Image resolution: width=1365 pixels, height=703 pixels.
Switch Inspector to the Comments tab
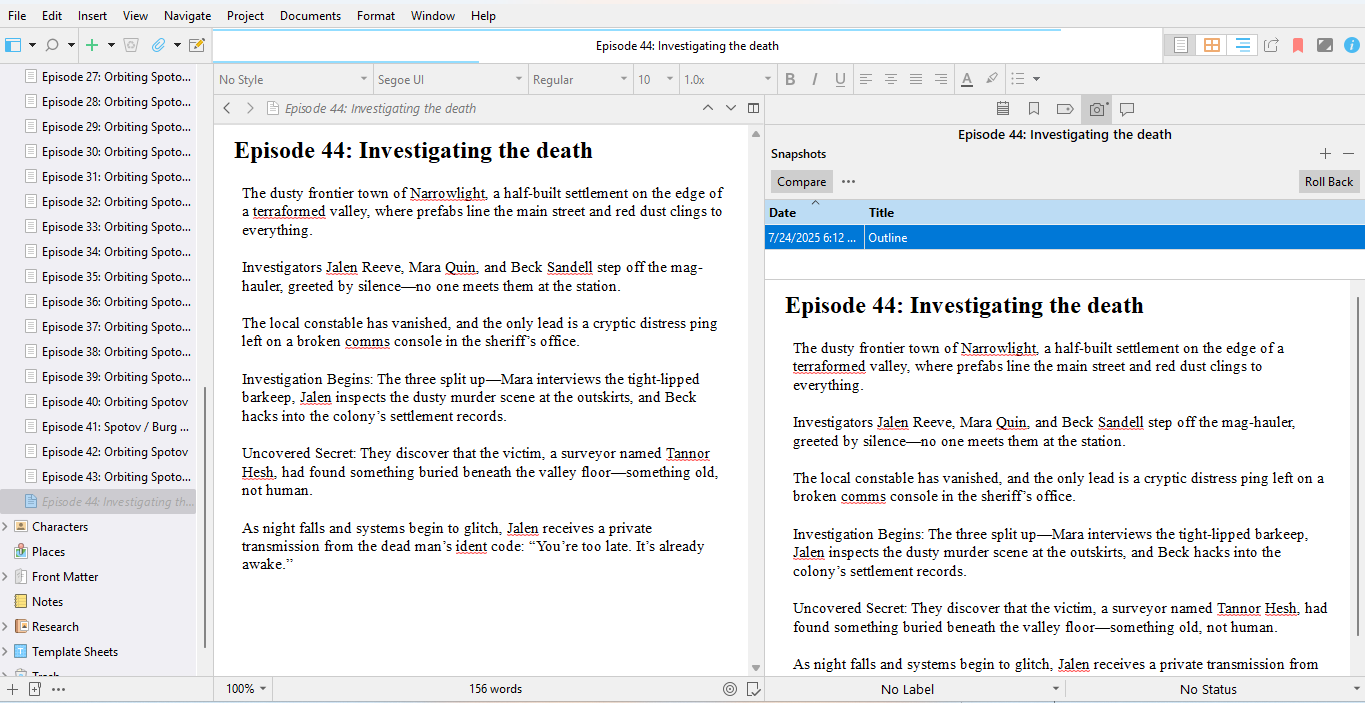[x=1127, y=109]
